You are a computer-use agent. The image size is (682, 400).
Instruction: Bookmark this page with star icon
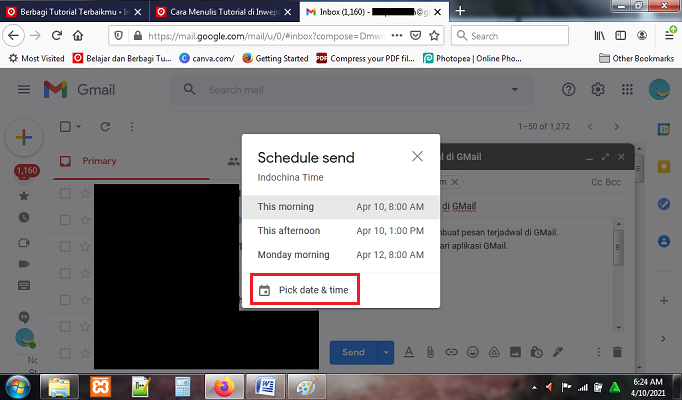tap(434, 36)
